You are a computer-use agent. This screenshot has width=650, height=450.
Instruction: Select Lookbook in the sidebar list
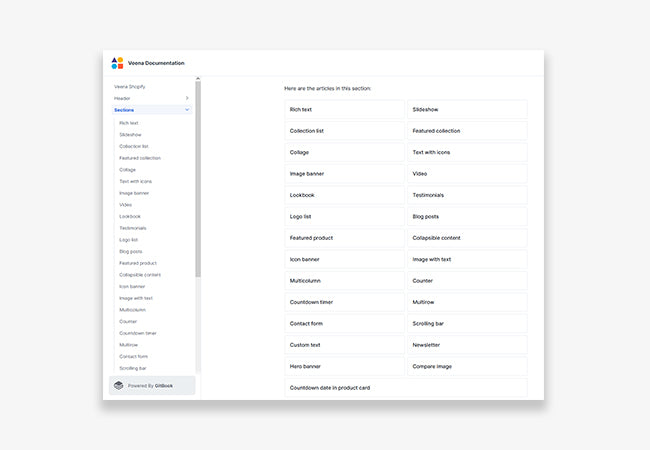[x=130, y=216]
